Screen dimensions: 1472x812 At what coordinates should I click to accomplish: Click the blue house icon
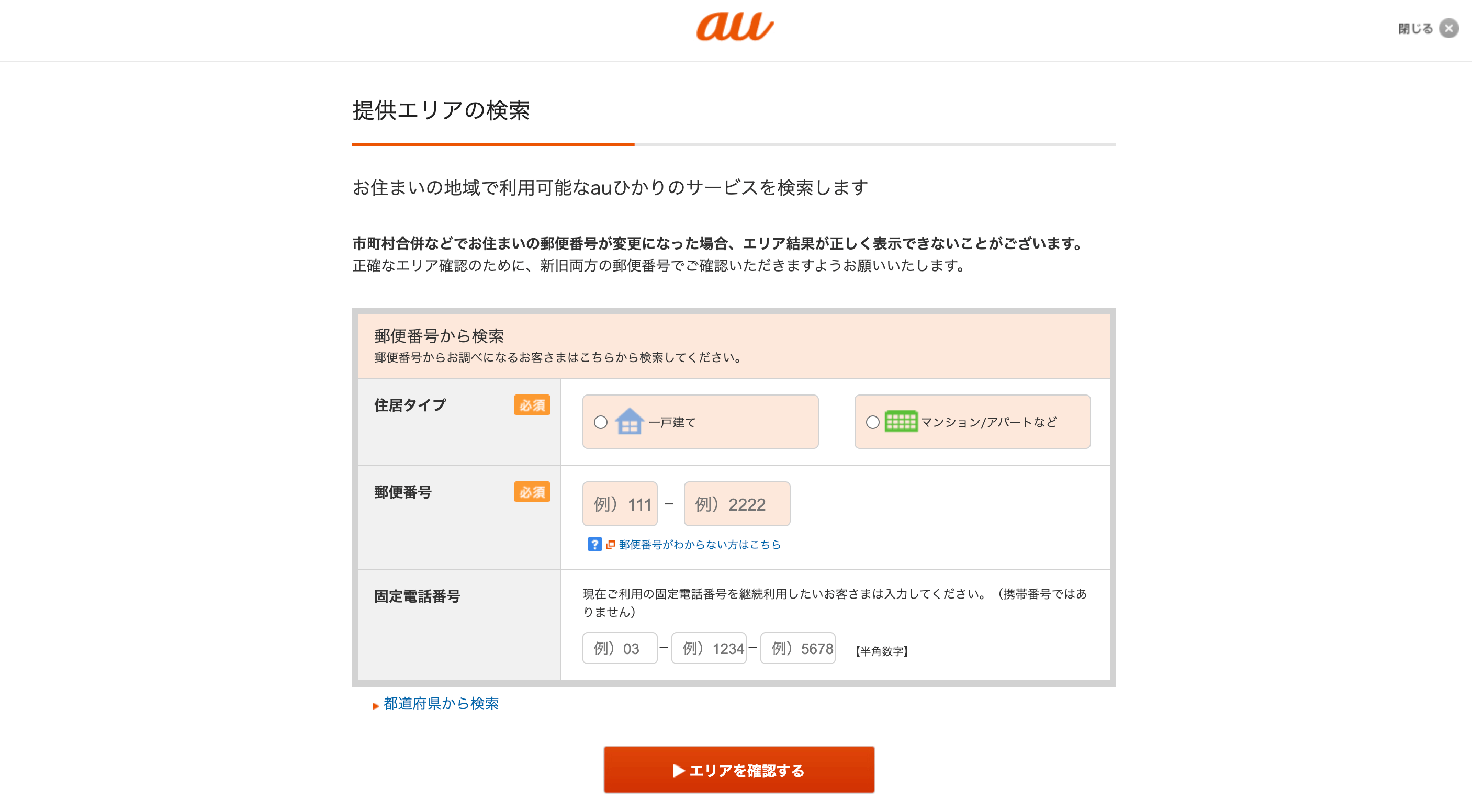pyautogui.click(x=629, y=421)
